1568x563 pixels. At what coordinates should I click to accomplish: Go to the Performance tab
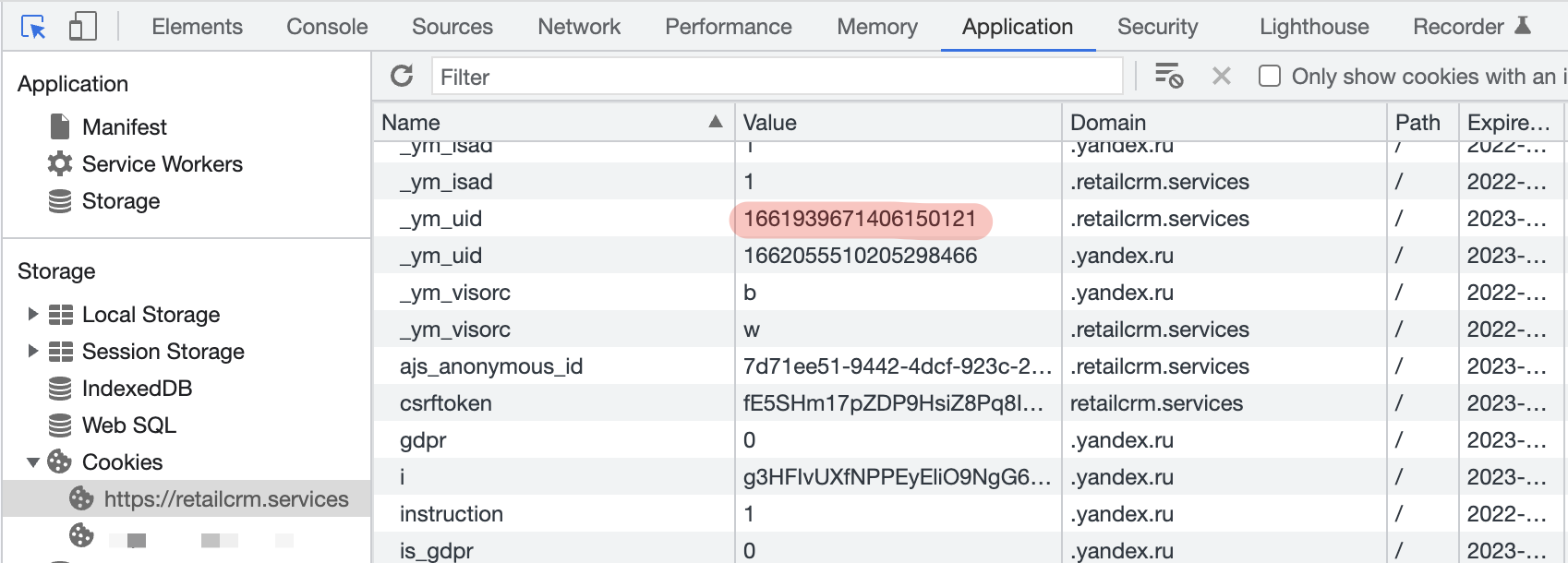729,27
